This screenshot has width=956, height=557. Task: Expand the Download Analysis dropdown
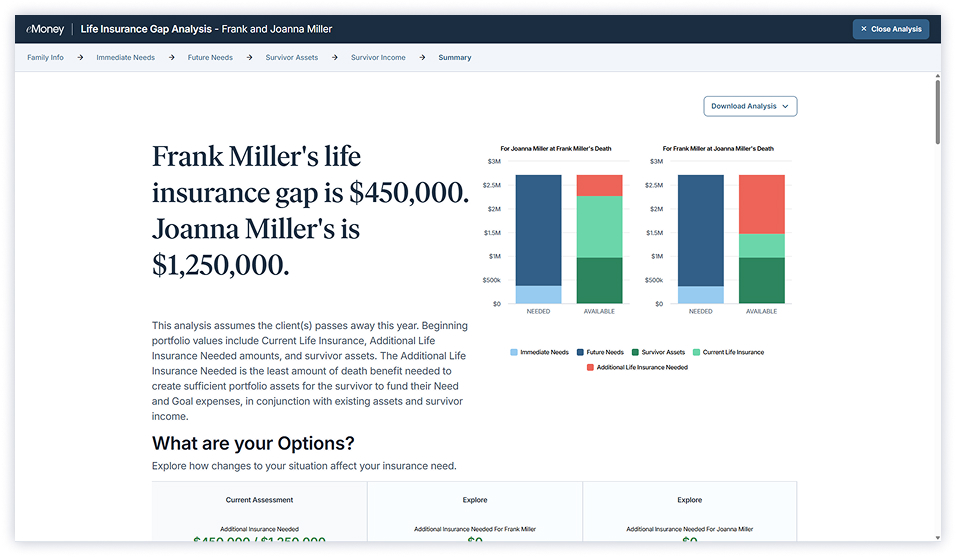(x=750, y=106)
